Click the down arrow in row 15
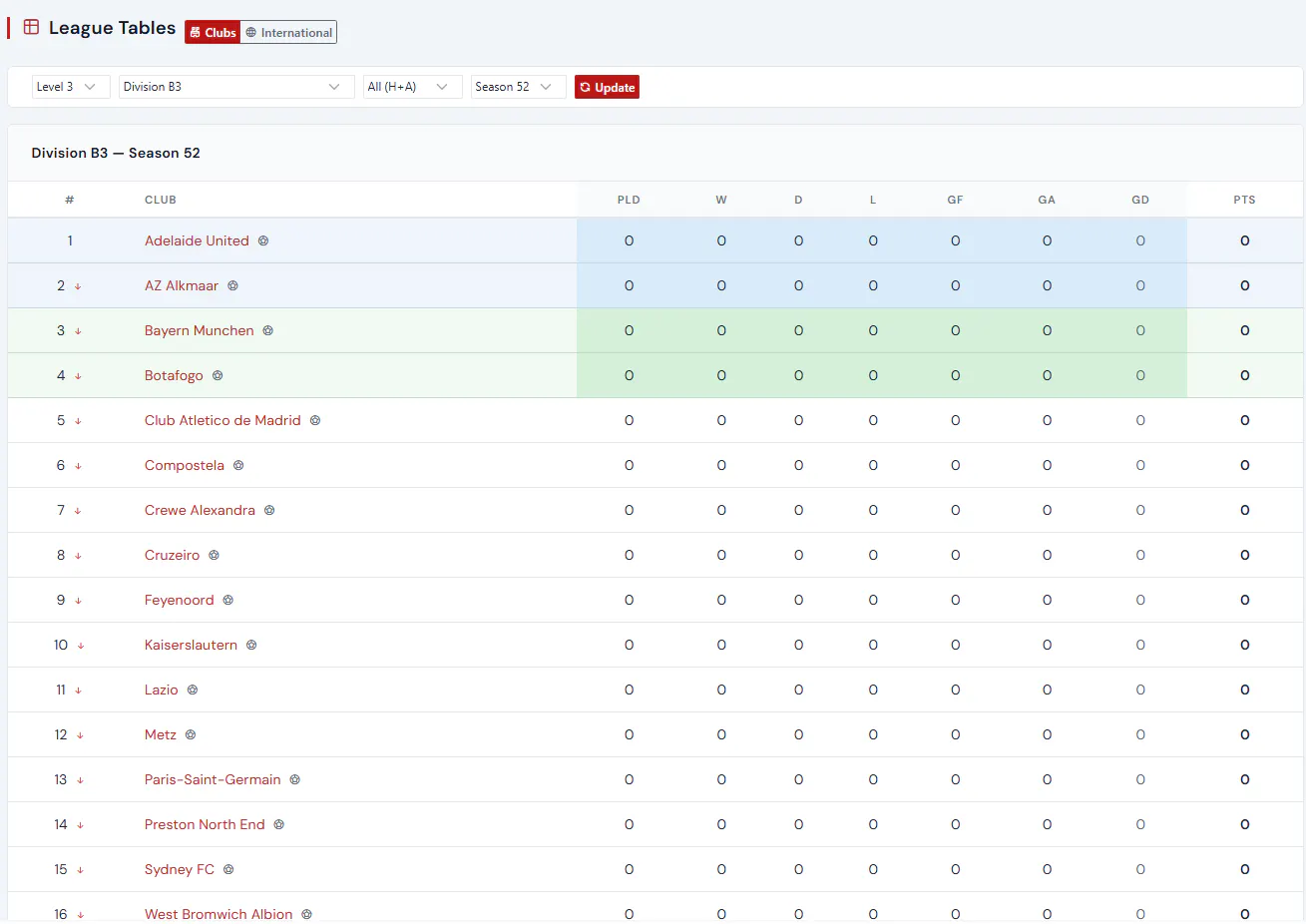 pyautogui.click(x=81, y=870)
